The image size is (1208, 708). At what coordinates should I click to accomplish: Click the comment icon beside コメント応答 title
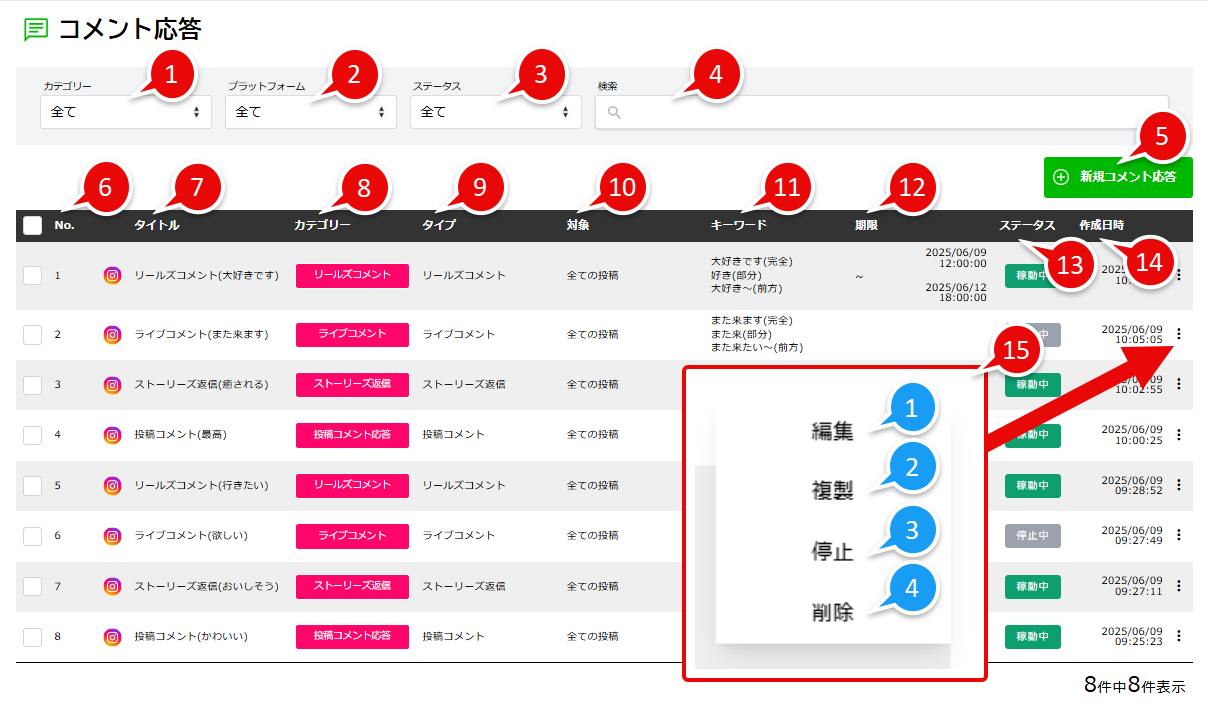(36, 30)
